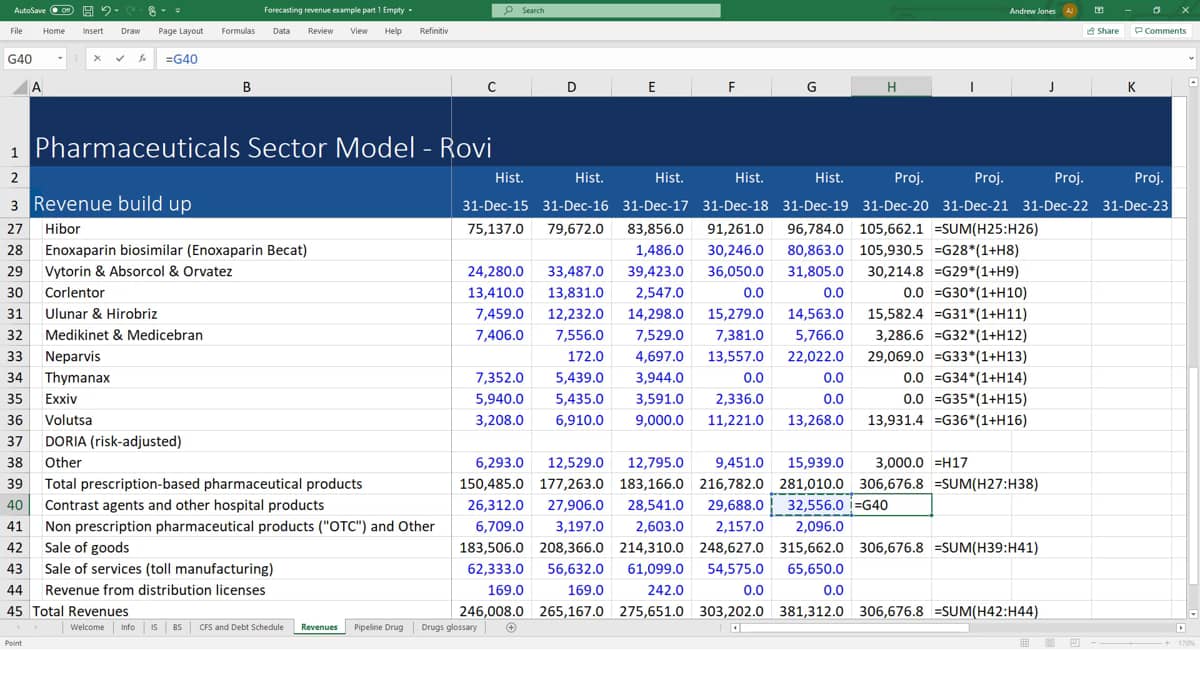This screenshot has height=675, width=1200.
Task: Switch to the Insert ribbon tab
Action: coord(93,31)
